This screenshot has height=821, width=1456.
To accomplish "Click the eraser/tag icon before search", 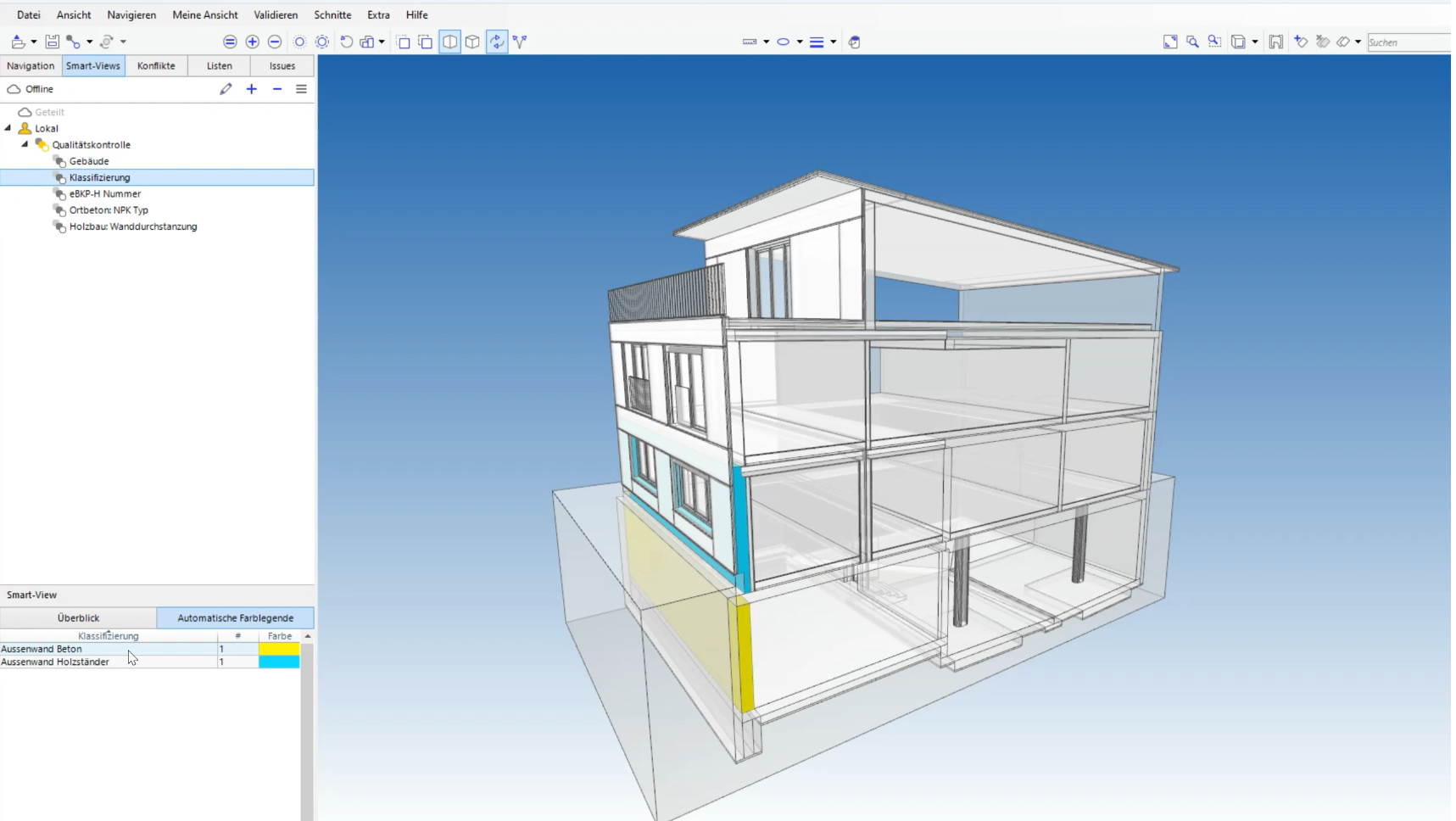I will [1343, 42].
